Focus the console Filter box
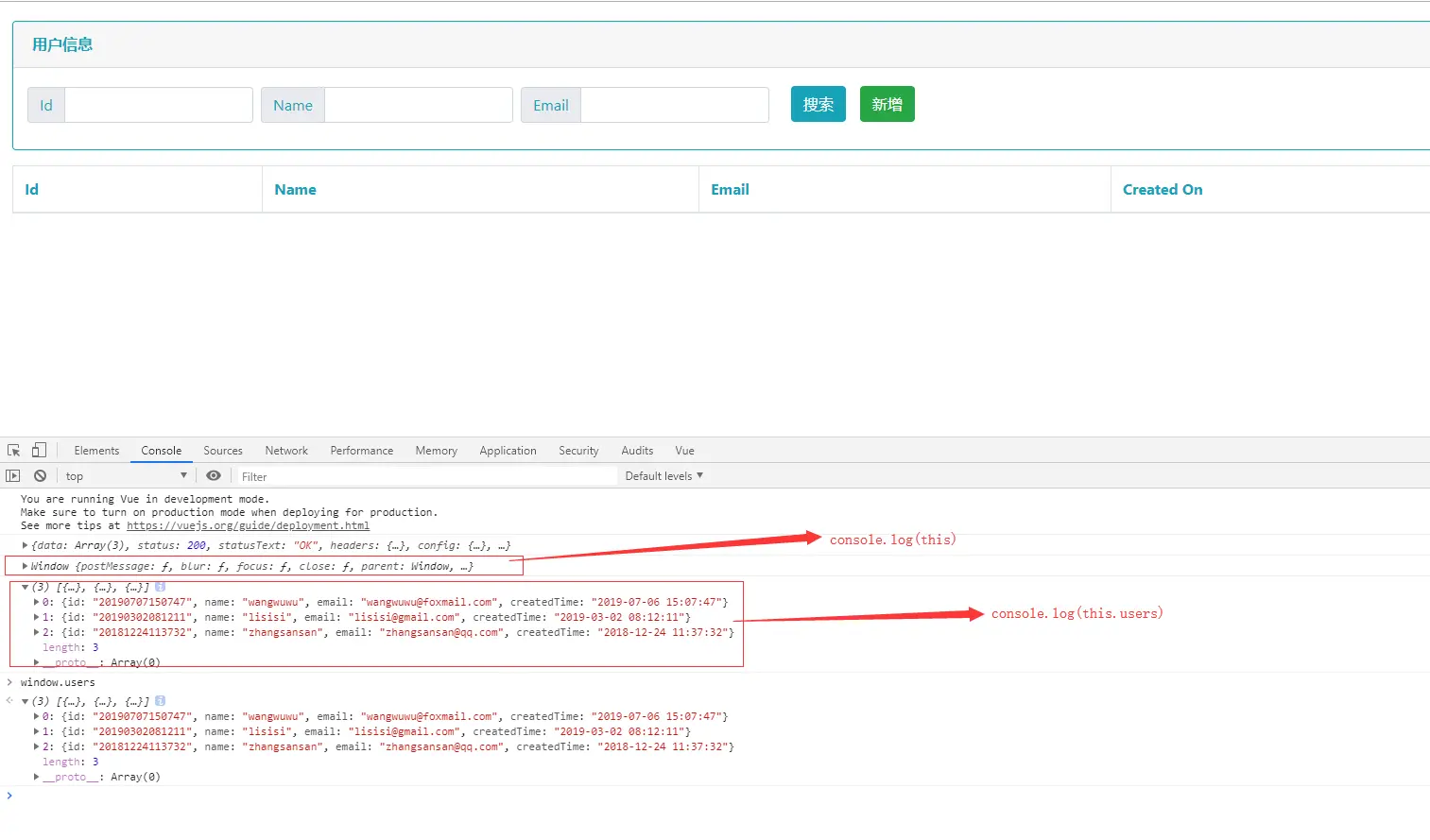This screenshot has width=1430, height=840. (x=425, y=476)
